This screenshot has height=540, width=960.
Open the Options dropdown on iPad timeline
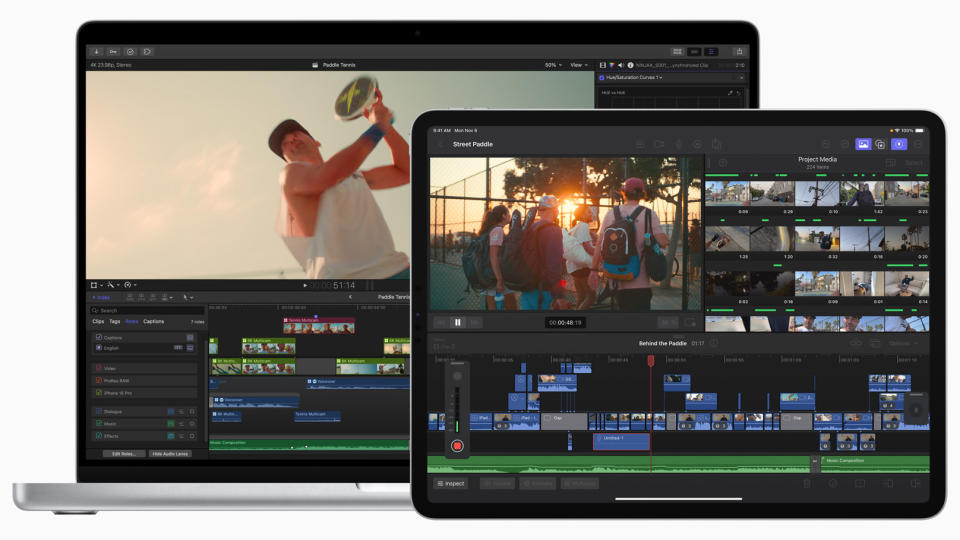[x=902, y=343]
